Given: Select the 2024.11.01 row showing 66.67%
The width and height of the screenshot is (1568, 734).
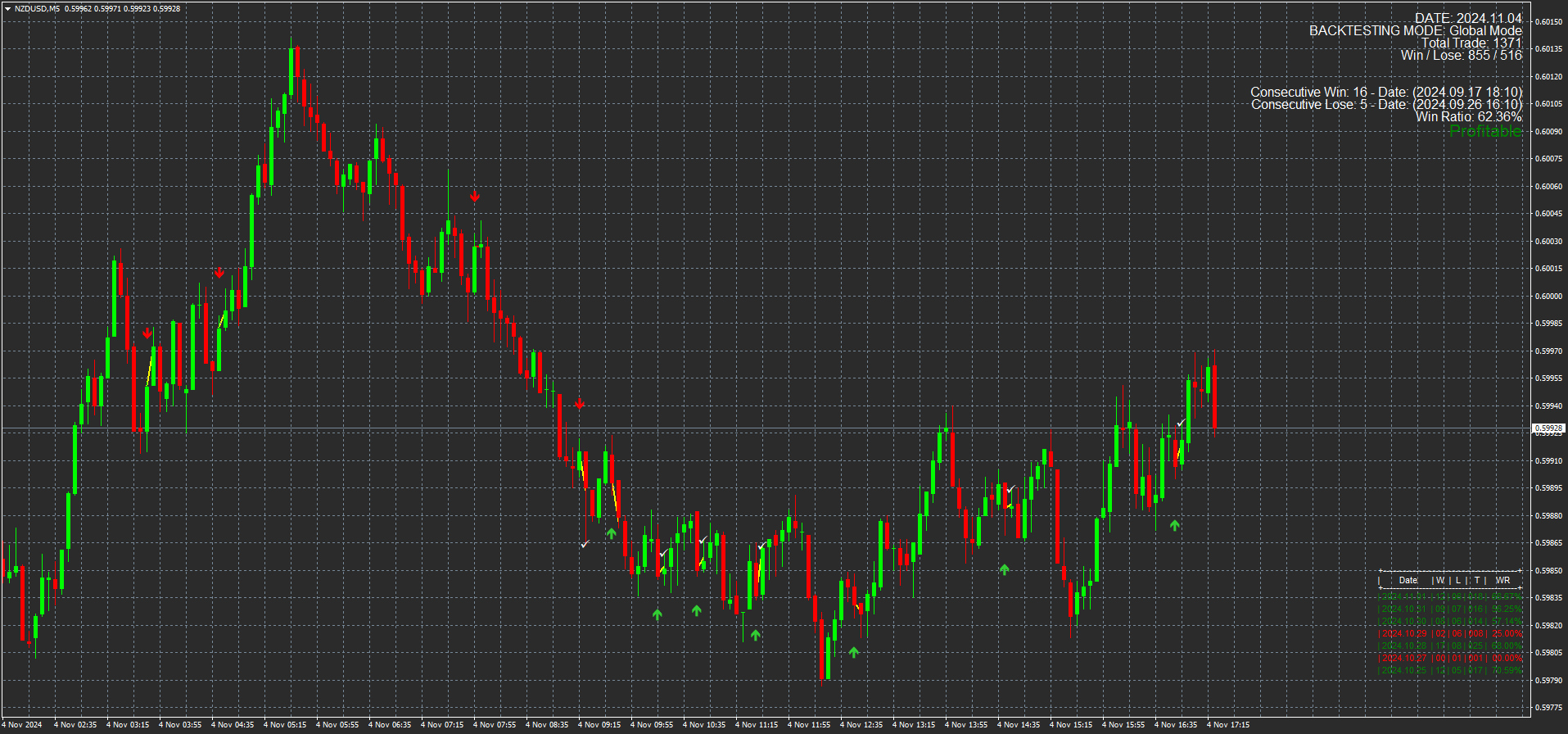Looking at the screenshot, I should [x=1450, y=596].
